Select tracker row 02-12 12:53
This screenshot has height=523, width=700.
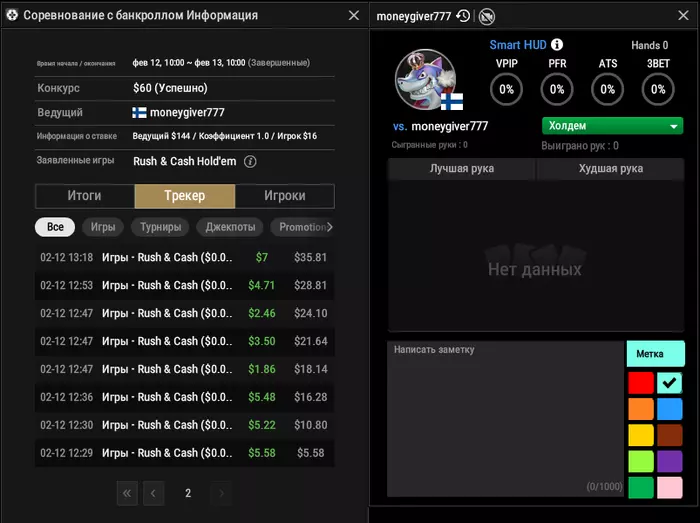tap(185, 285)
